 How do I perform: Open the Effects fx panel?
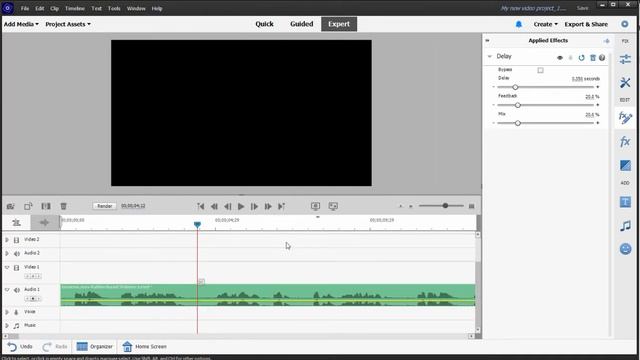point(625,142)
